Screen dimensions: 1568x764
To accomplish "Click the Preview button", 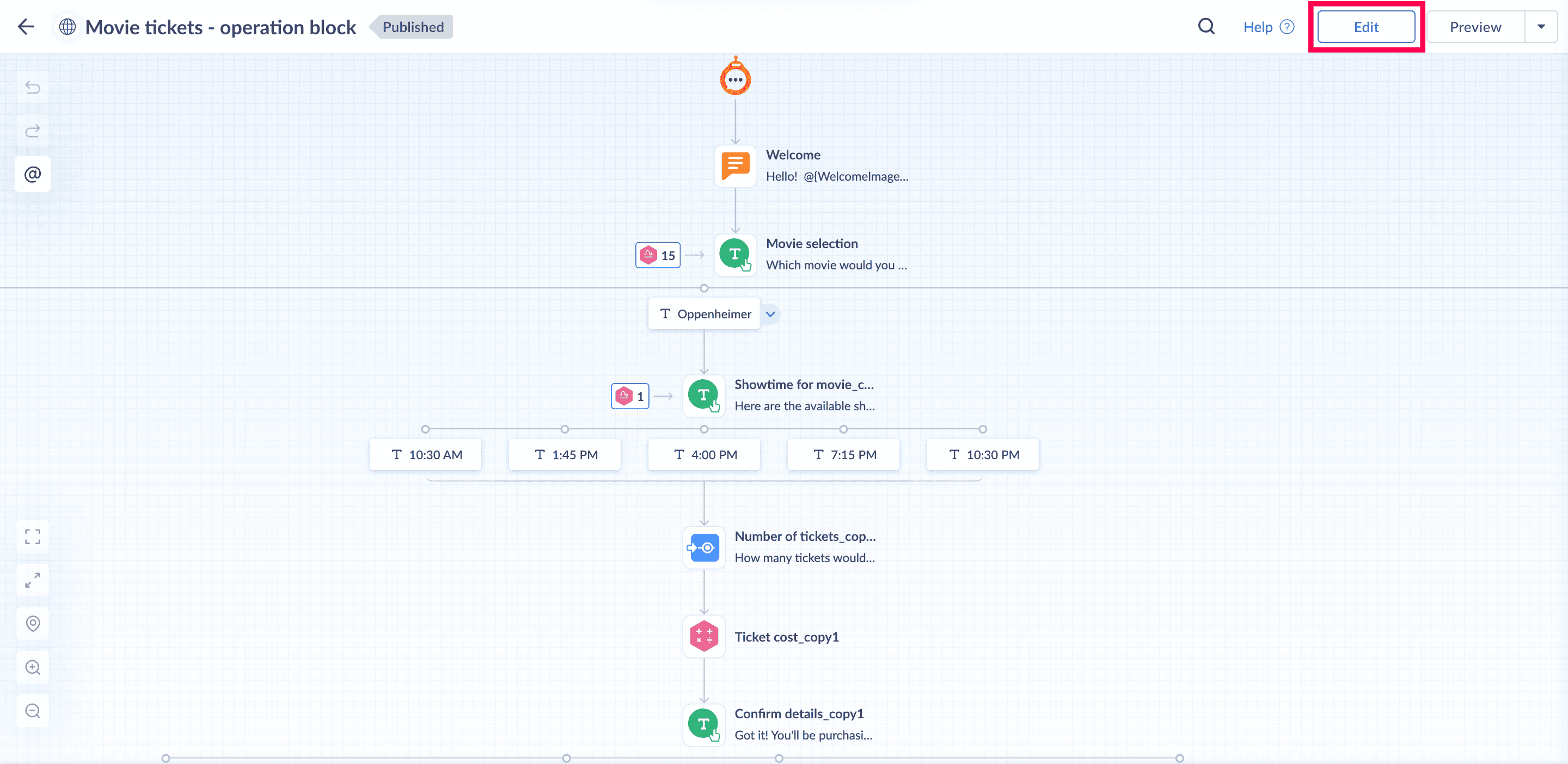I will coord(1475,27).
